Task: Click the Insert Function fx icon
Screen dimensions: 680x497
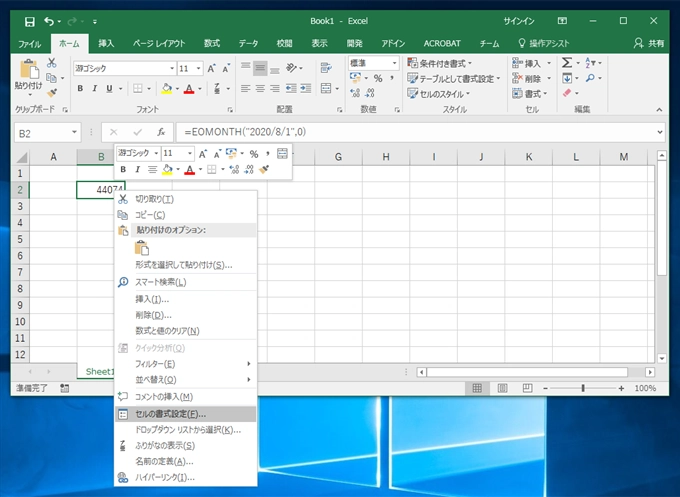Action: coord(161,132)
